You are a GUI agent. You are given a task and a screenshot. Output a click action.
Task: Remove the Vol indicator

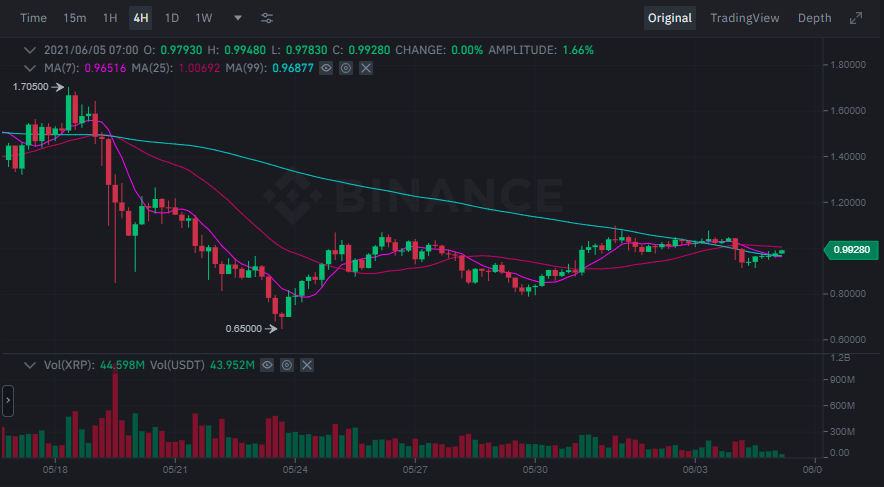[307, 366]
